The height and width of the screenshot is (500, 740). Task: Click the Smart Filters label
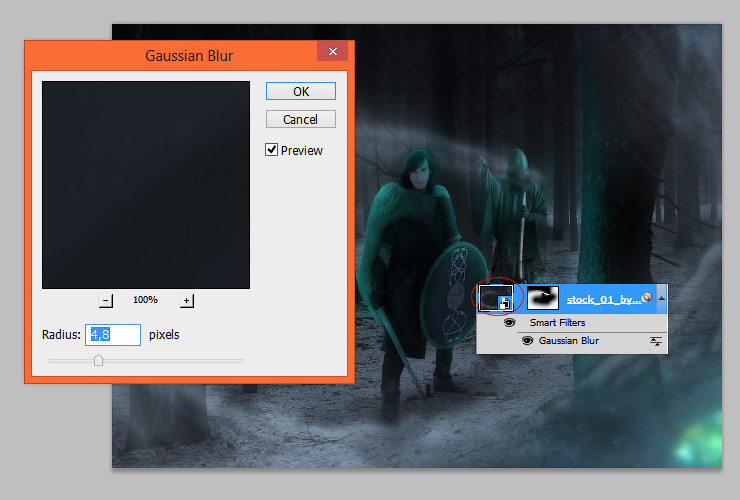tap(557, 322)
